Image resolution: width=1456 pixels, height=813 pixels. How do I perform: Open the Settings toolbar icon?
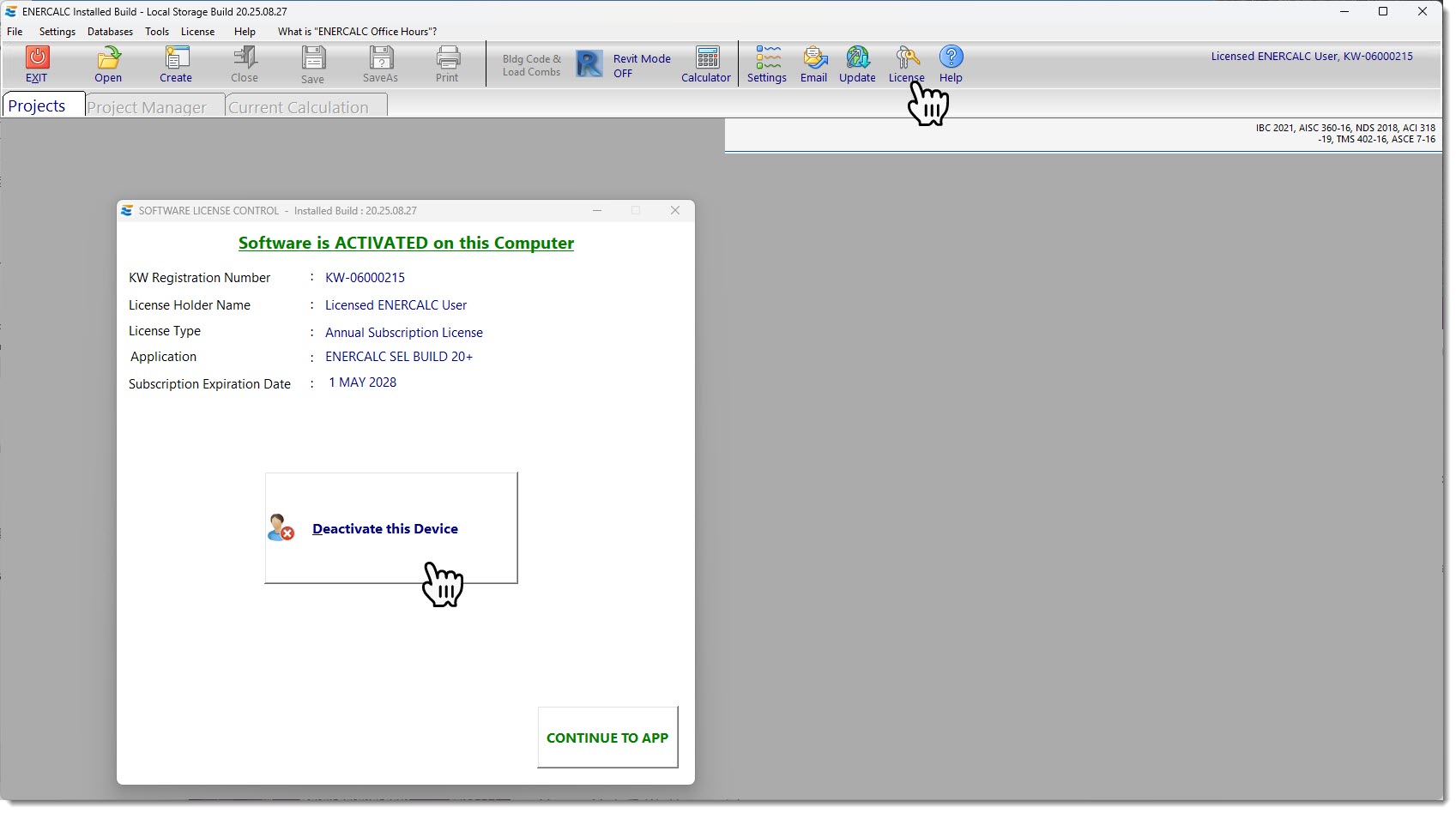768,57
